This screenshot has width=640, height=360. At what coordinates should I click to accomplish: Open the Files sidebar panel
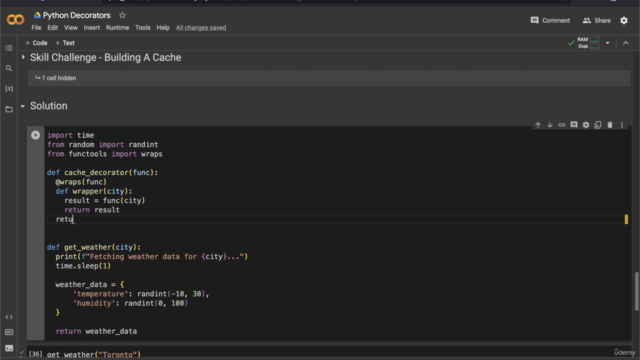(x=9, y=109)
